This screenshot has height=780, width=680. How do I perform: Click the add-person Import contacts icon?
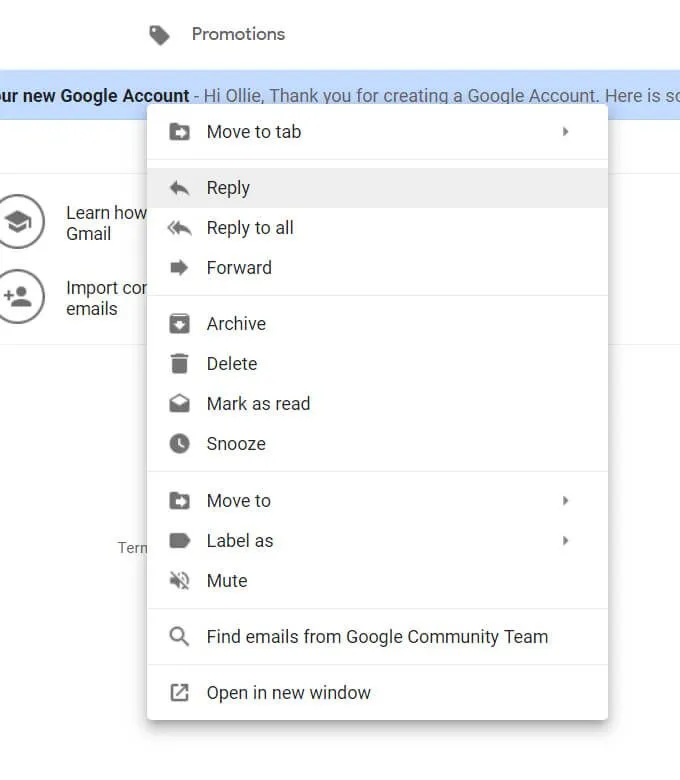[19, 296]
